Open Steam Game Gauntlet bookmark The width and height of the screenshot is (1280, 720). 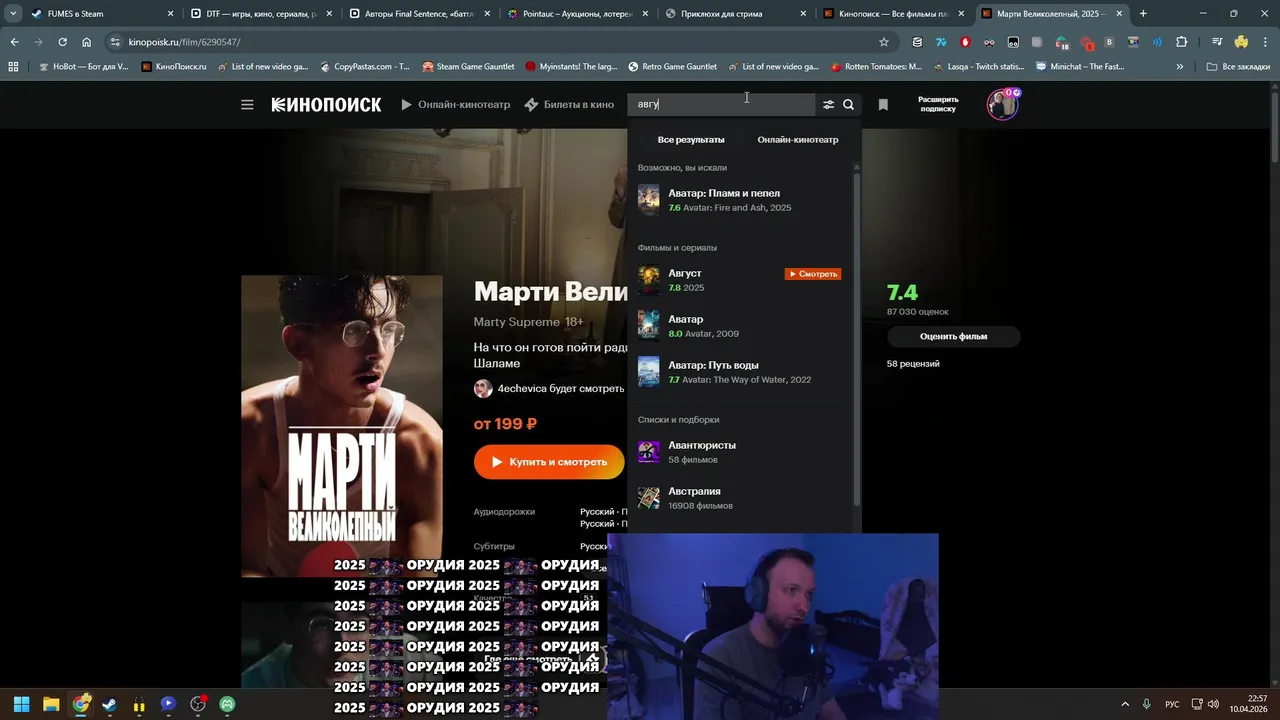(x=468, y=67)
